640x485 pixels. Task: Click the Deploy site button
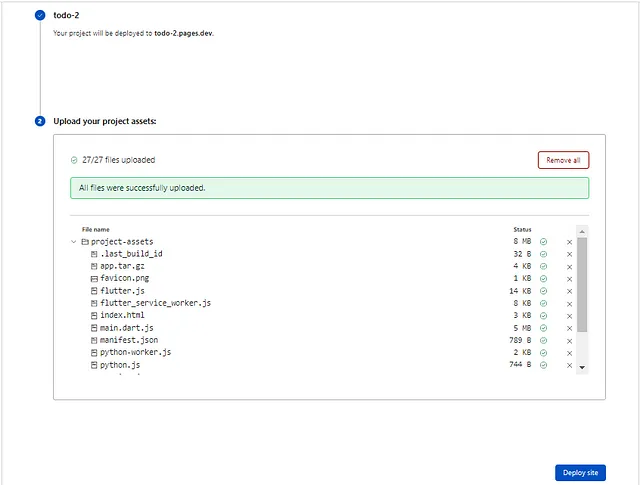pos(580,473)
